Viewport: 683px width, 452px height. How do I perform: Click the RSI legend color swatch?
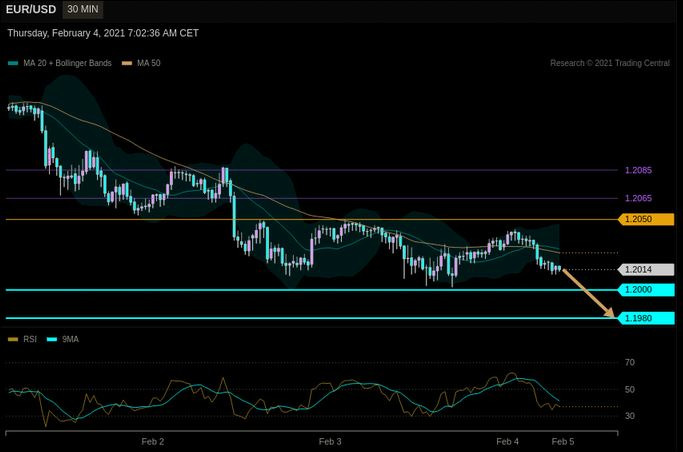point(13,339)
